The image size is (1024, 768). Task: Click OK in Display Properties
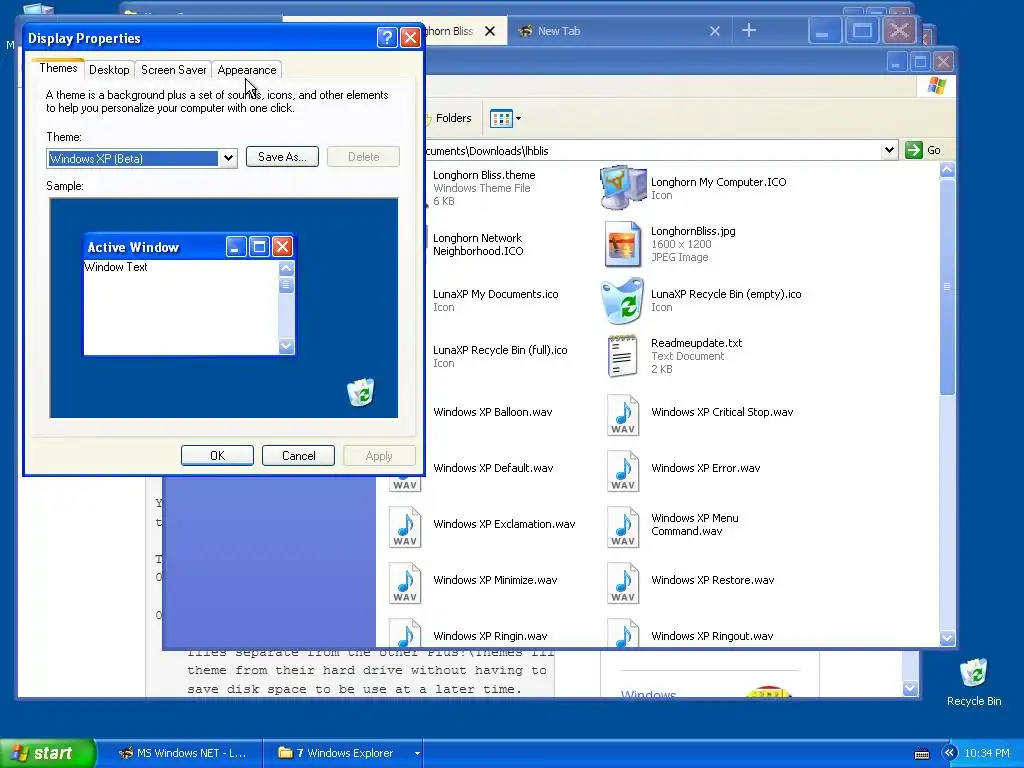point(217,456)
